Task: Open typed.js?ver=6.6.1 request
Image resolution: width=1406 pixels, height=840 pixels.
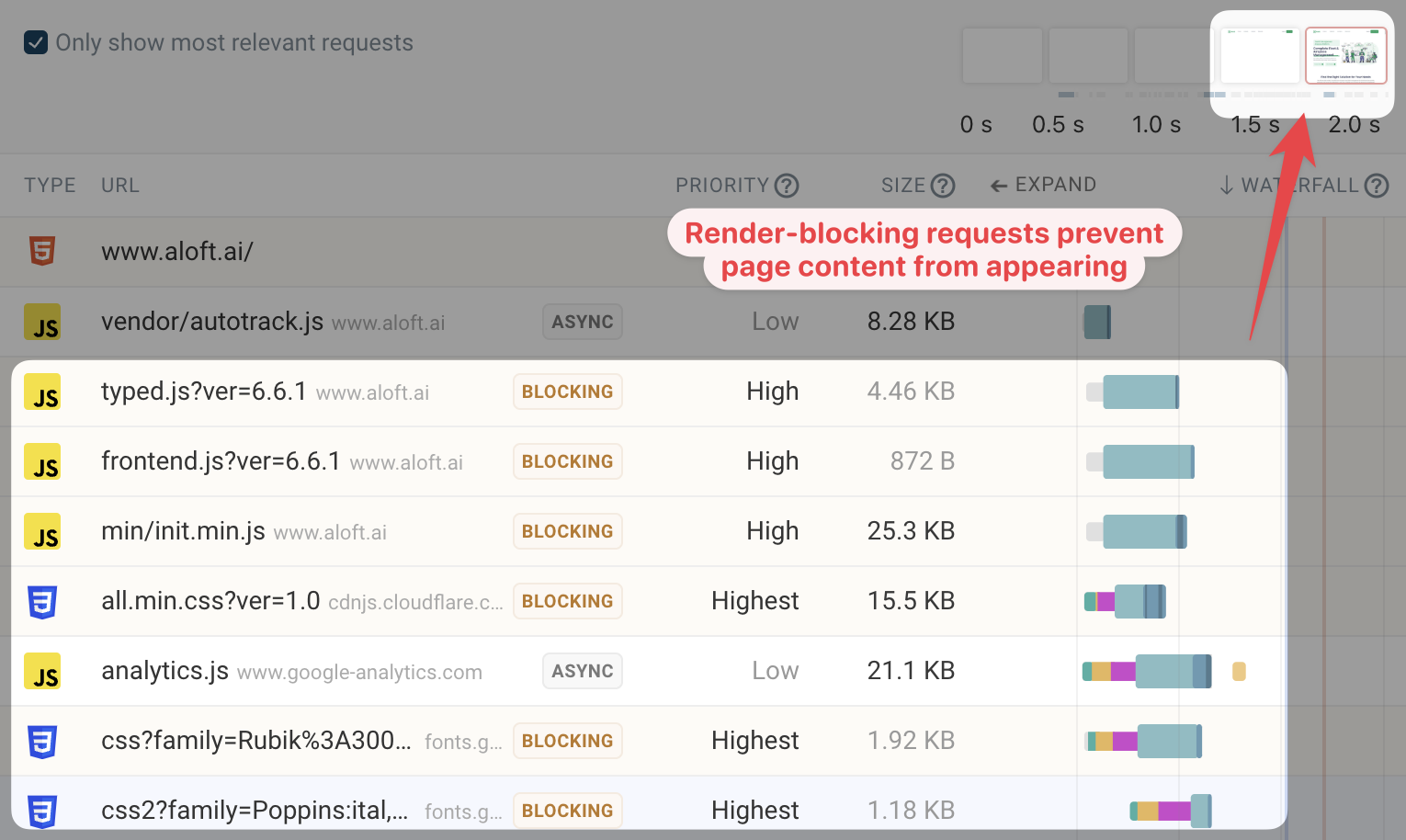Action: (x=204, y=392)
